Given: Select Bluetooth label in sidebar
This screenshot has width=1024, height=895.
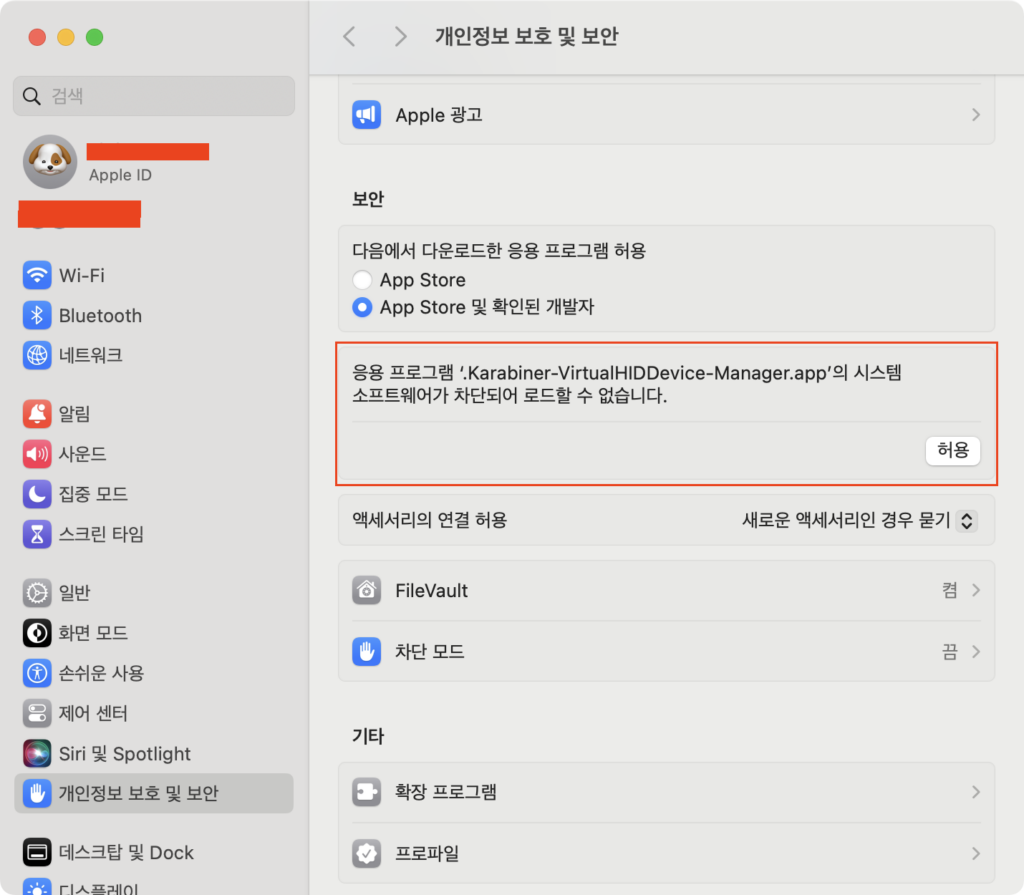Looking at the screenshot, I should [x=100, y=316].
